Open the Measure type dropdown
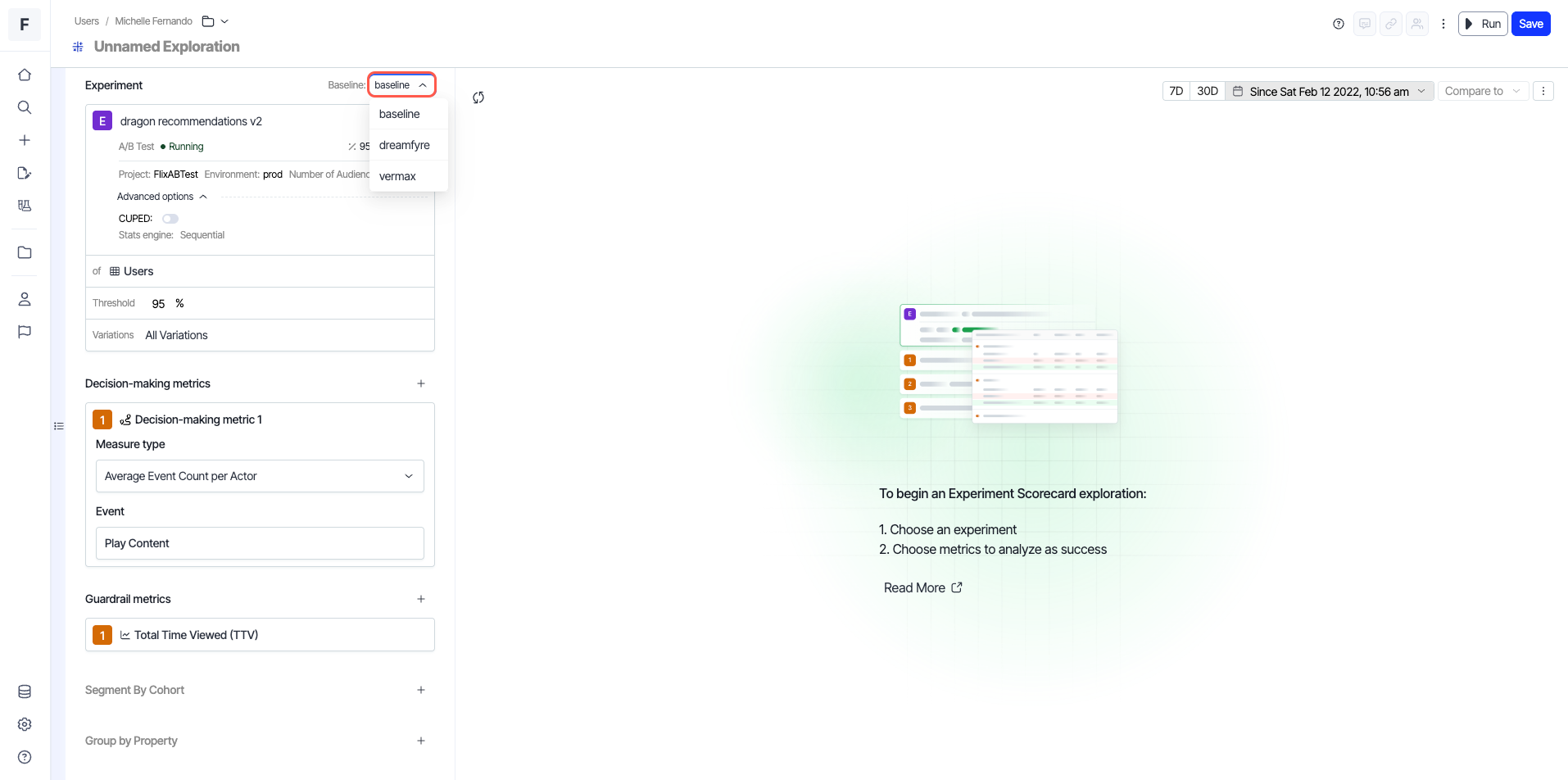Viewport: 1568px width, 780px height. click(x=260, y=476)
